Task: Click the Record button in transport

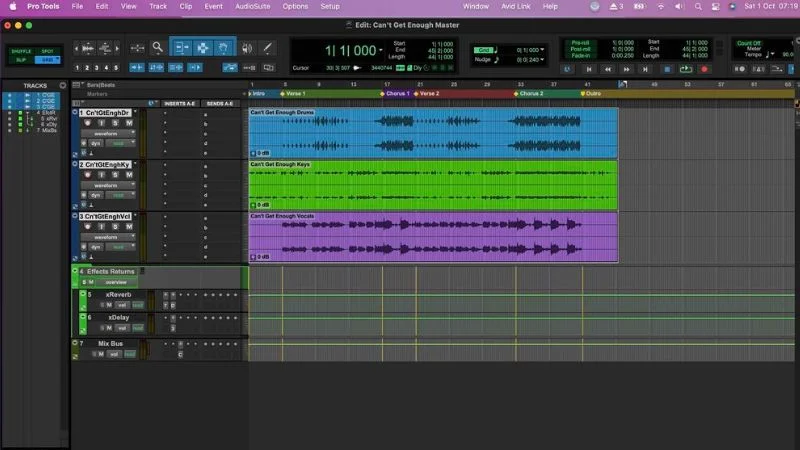Action: 704,69
